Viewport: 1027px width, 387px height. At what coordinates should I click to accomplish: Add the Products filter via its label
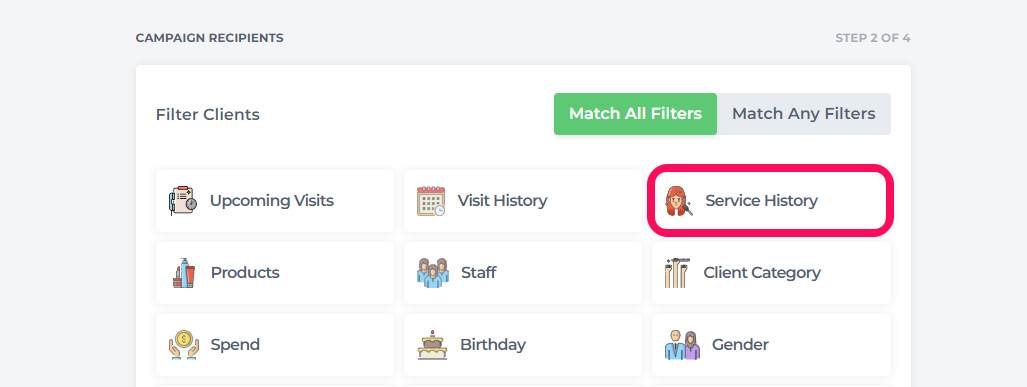[245, 272]
